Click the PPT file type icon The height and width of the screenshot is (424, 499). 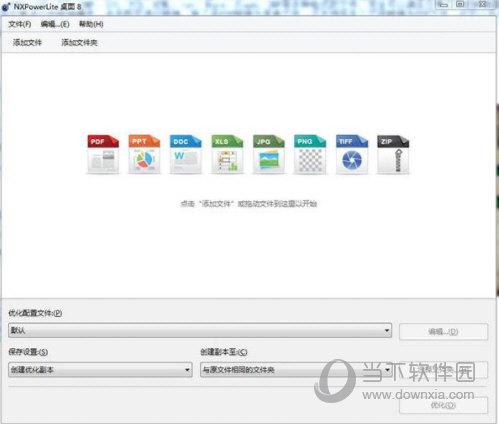tap(144, 154)
